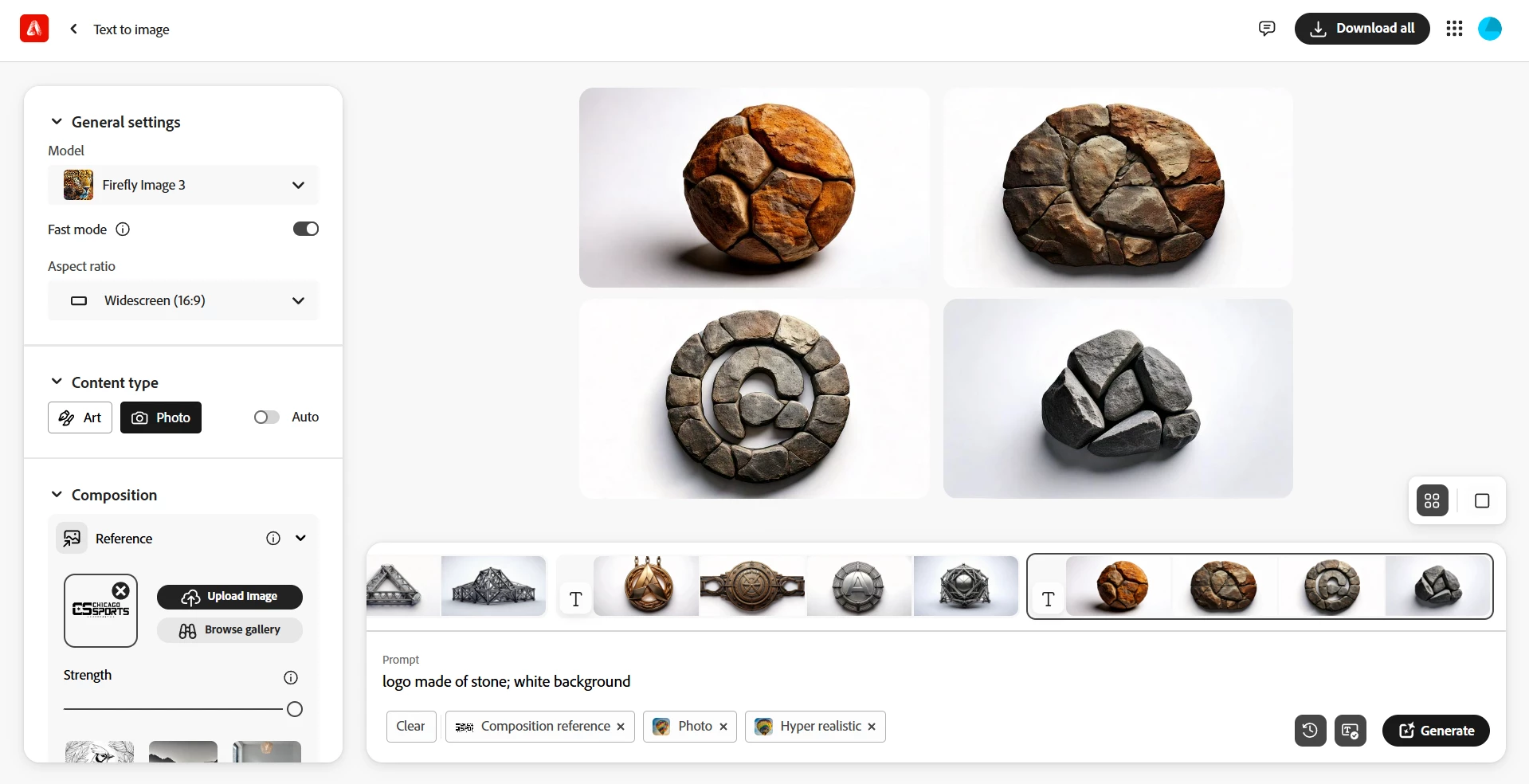Screen dimensions: 1529x784
Task: Select orange stone thumbnail in history strip
Action: tap(1119, 586)
